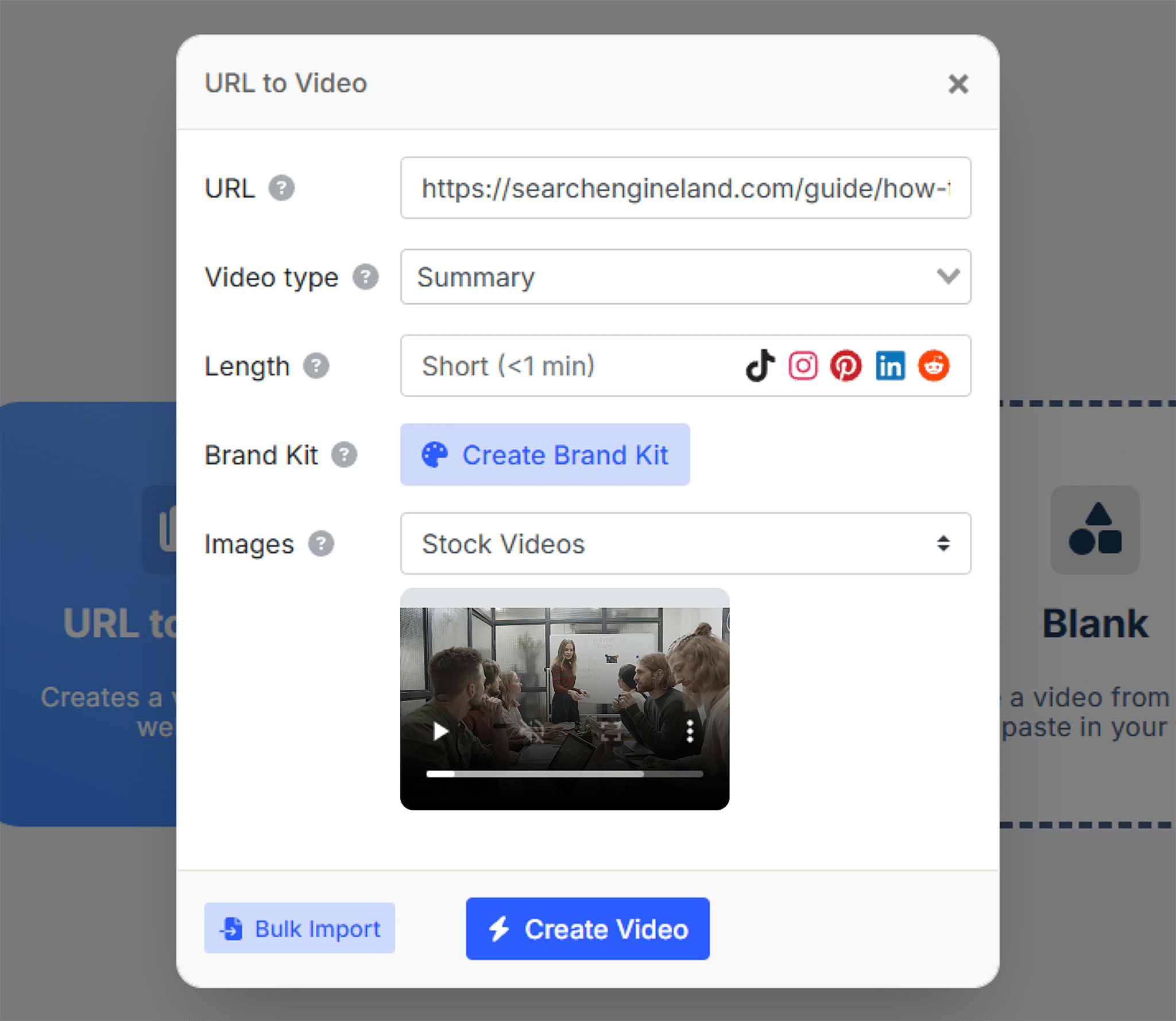Click the Reddit icon in Length field
This screenshot has height=1021, width=1176.
934,365
